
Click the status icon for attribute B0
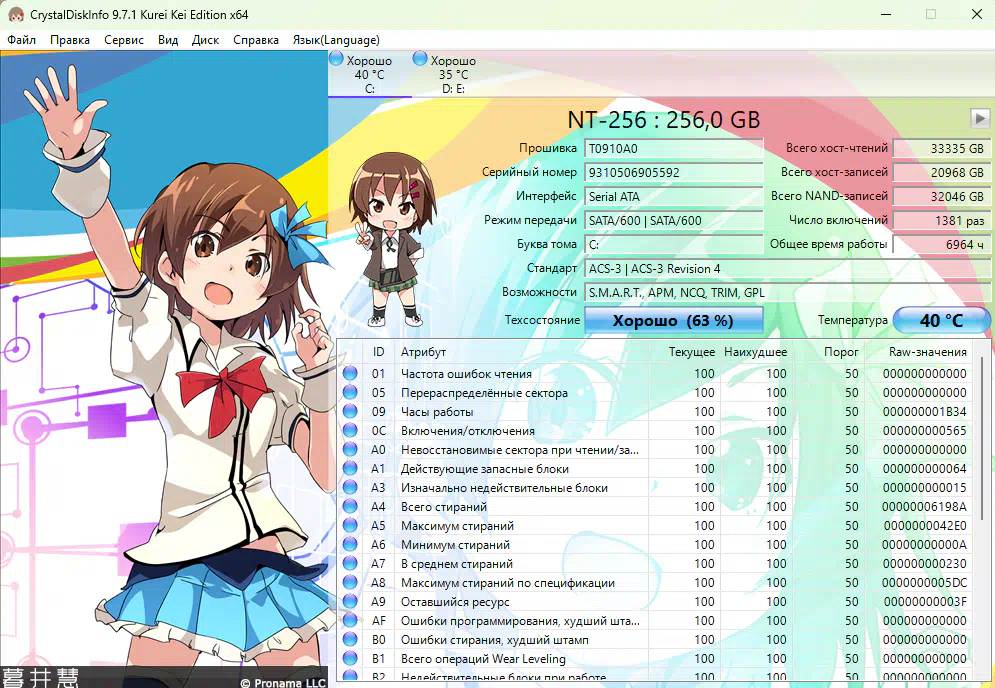click(350, 640)
